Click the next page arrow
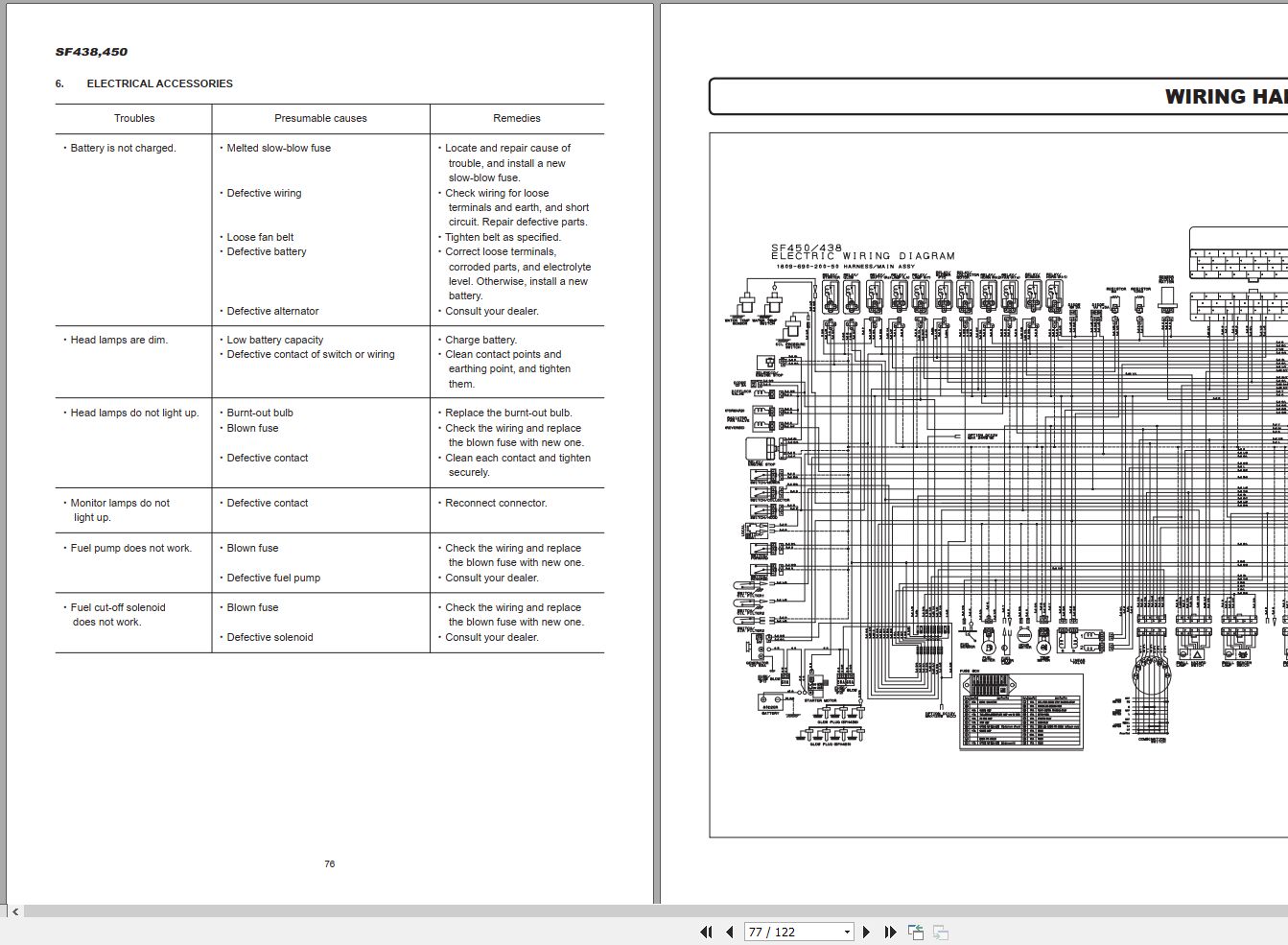Image resolution: width=1288 pixels, height=945 pixels. (x=866, y=932)
